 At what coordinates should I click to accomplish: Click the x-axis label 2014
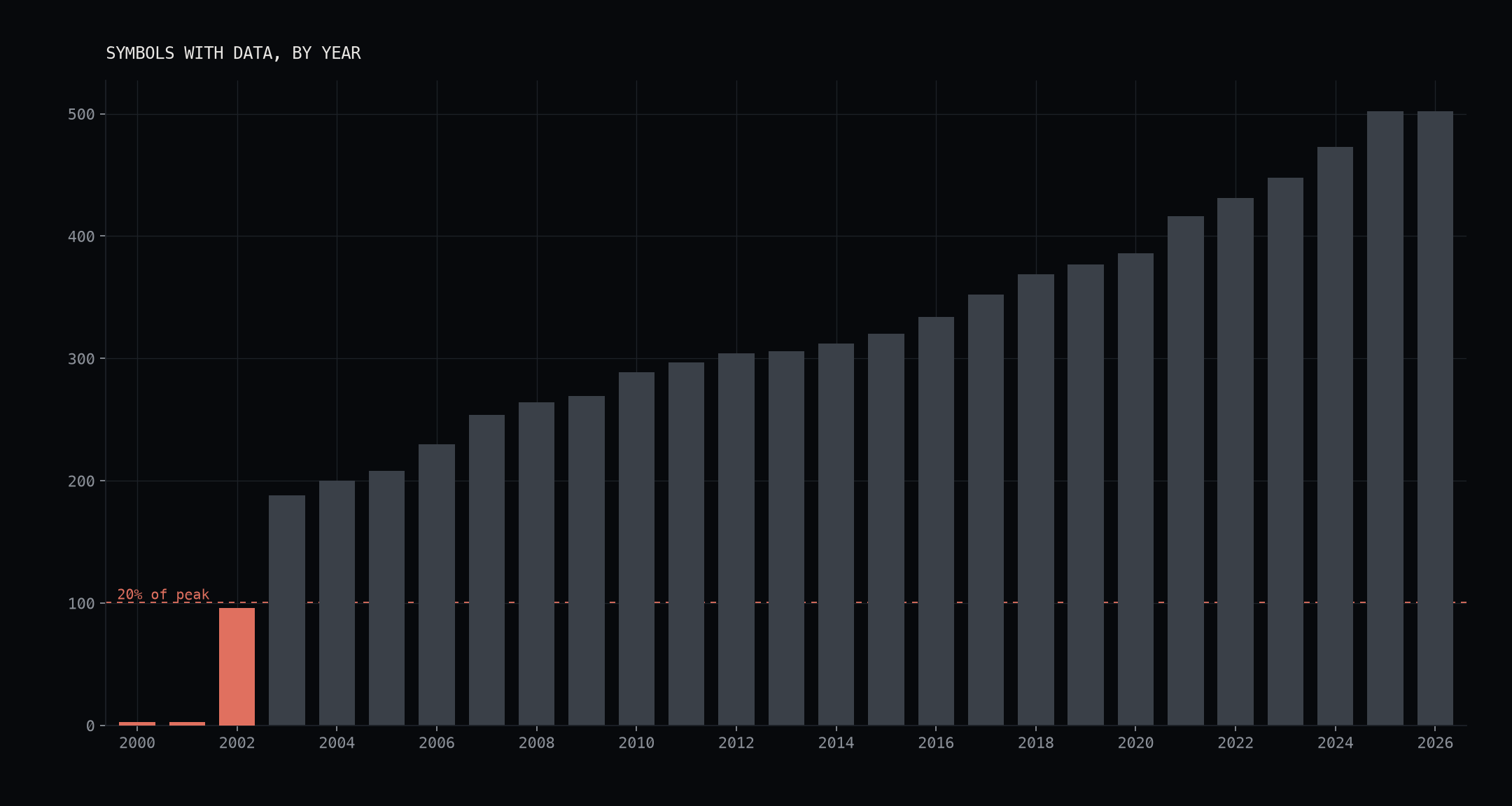tap(836, 743)
